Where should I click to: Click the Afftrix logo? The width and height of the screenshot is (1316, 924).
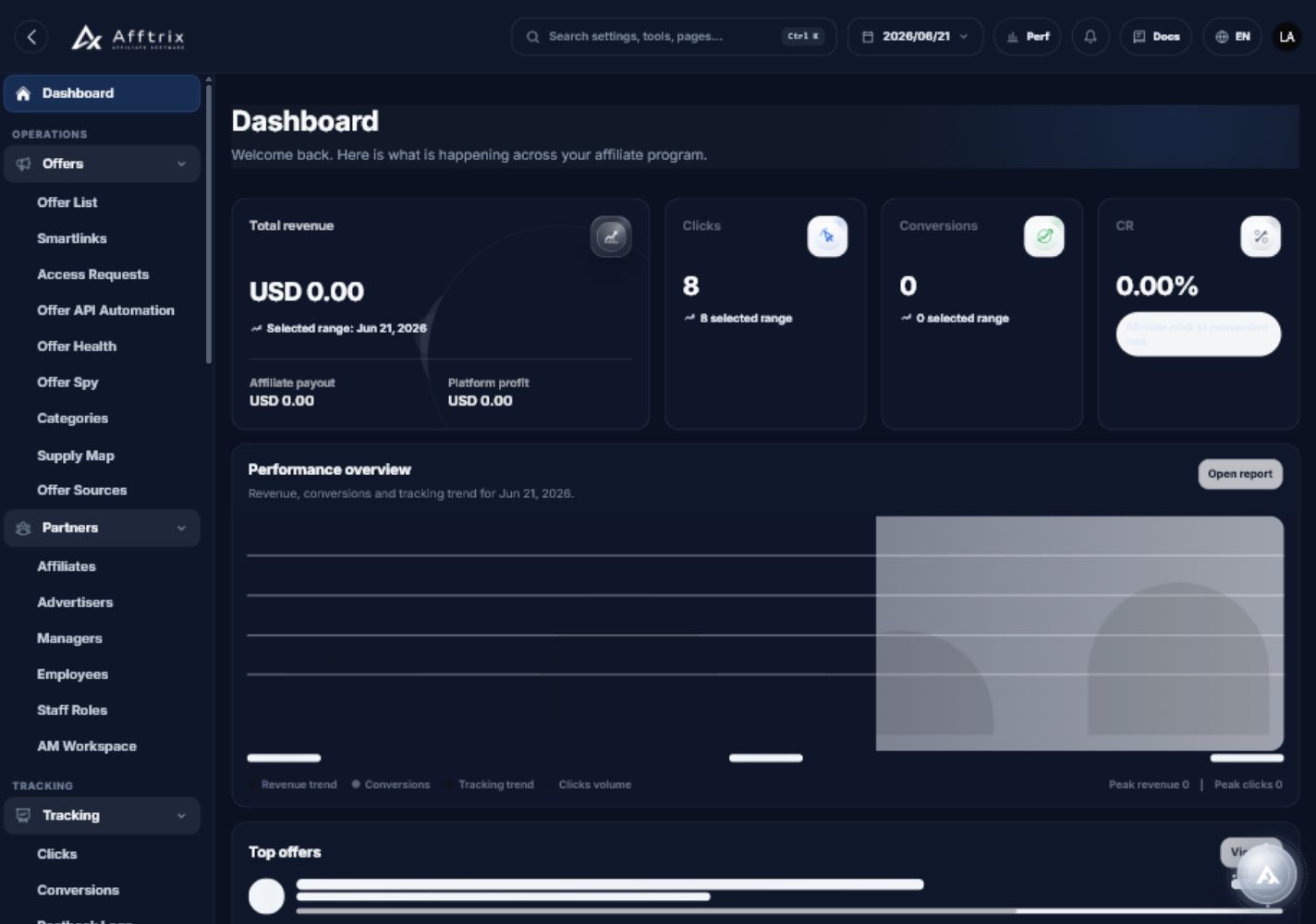[128, 37]
